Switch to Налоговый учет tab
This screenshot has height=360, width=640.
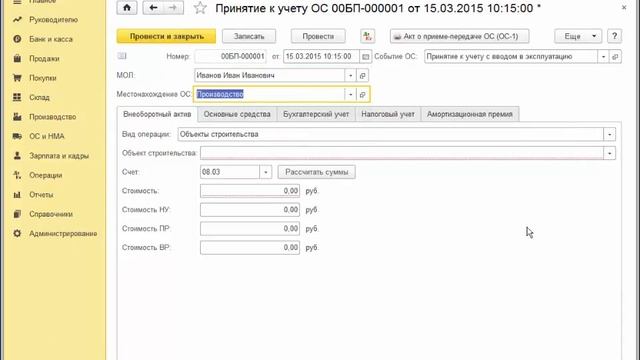[388, 114]
